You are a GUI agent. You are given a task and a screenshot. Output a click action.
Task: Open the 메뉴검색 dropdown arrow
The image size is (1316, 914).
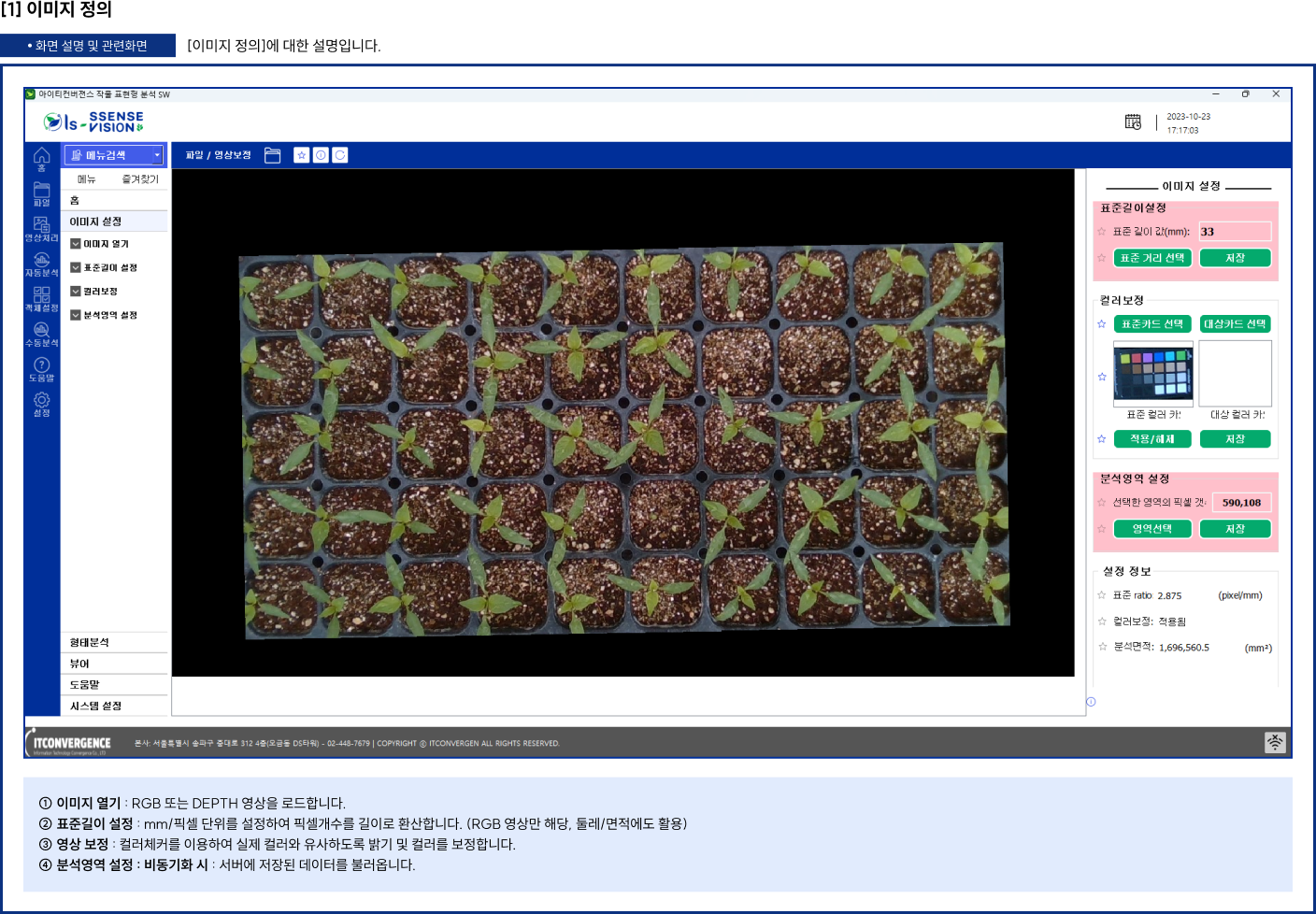(x=157, y=155)
